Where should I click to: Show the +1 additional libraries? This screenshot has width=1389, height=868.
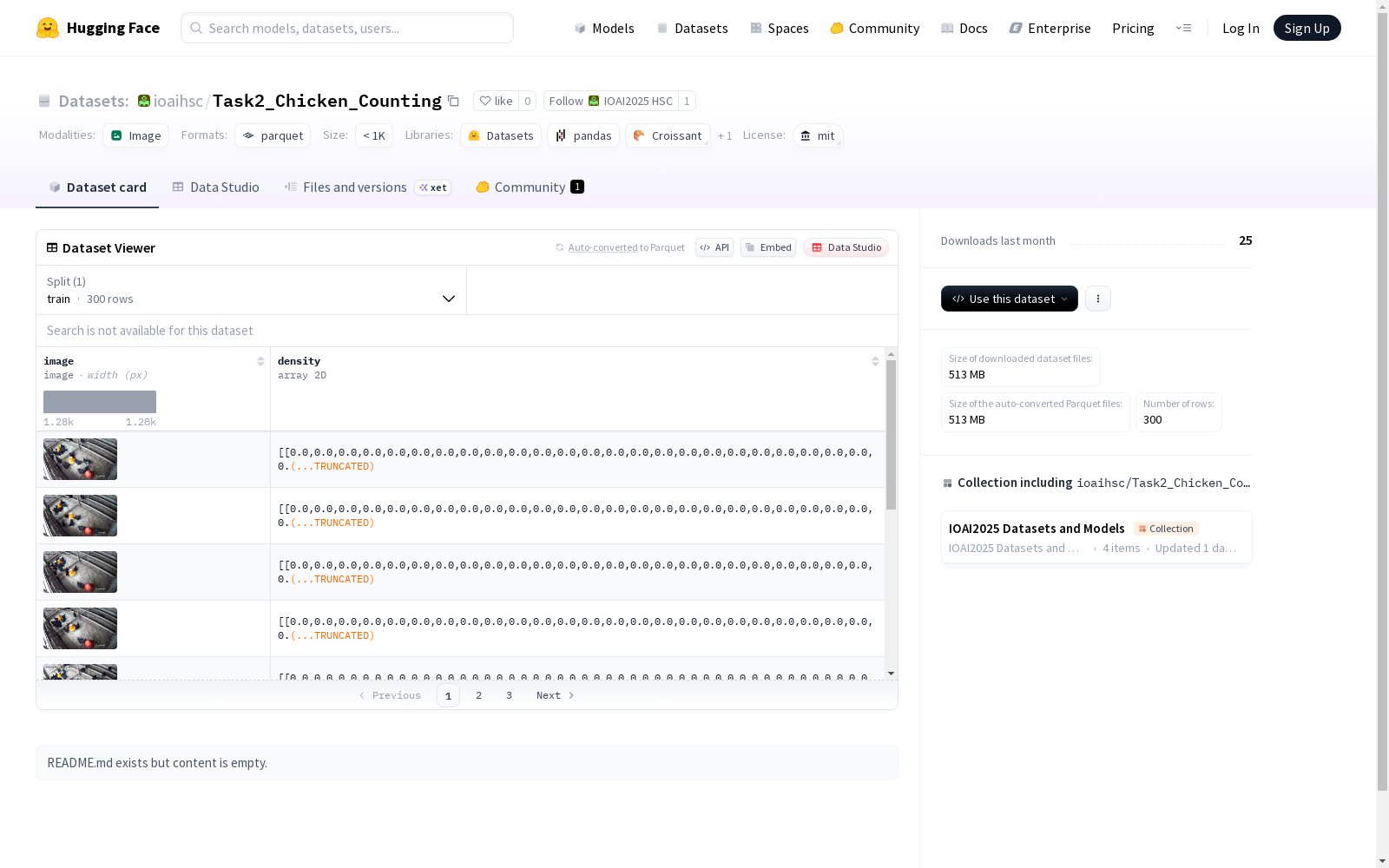point(725,135)
